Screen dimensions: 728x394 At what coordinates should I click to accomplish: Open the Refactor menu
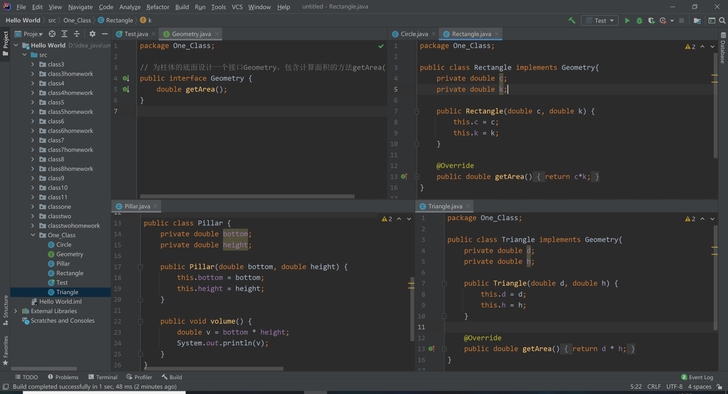[x=158, y=7]
